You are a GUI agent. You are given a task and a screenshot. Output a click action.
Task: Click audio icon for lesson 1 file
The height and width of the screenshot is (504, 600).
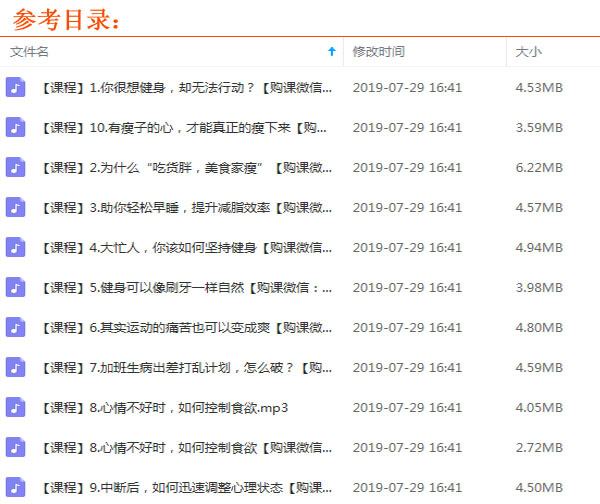15,87
